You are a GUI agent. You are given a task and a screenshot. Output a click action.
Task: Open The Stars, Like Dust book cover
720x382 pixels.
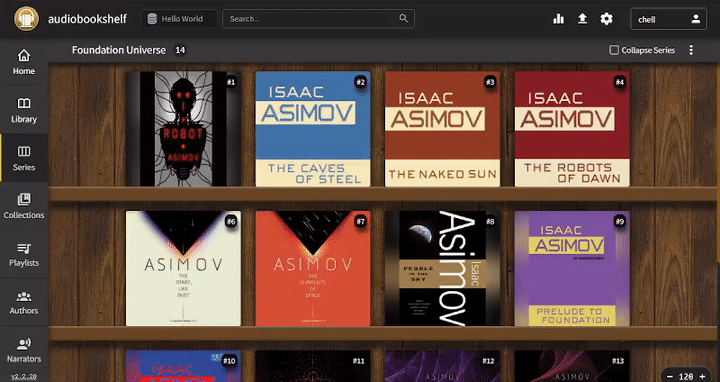pyautogui.click(x=183, y=269)
